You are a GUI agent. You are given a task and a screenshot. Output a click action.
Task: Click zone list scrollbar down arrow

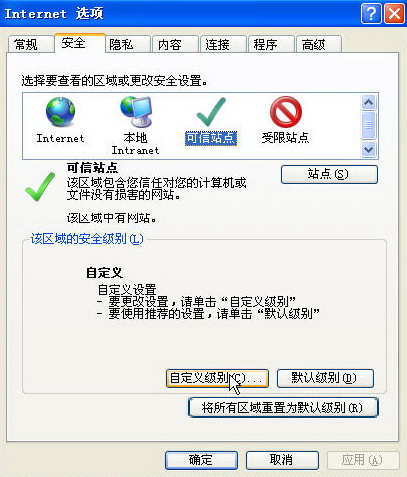pos(368,149)
